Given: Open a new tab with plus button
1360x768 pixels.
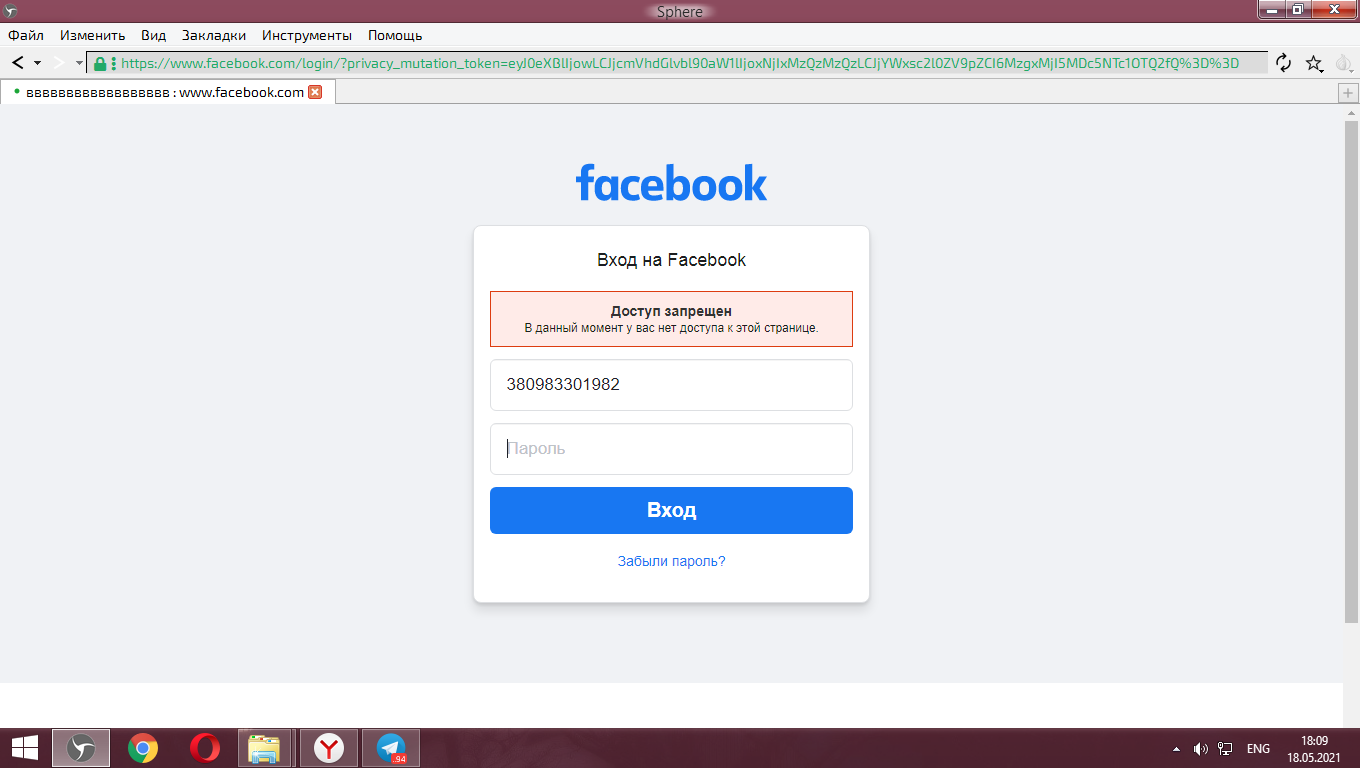Looking at the screenshot, I should pos(1348,93).
